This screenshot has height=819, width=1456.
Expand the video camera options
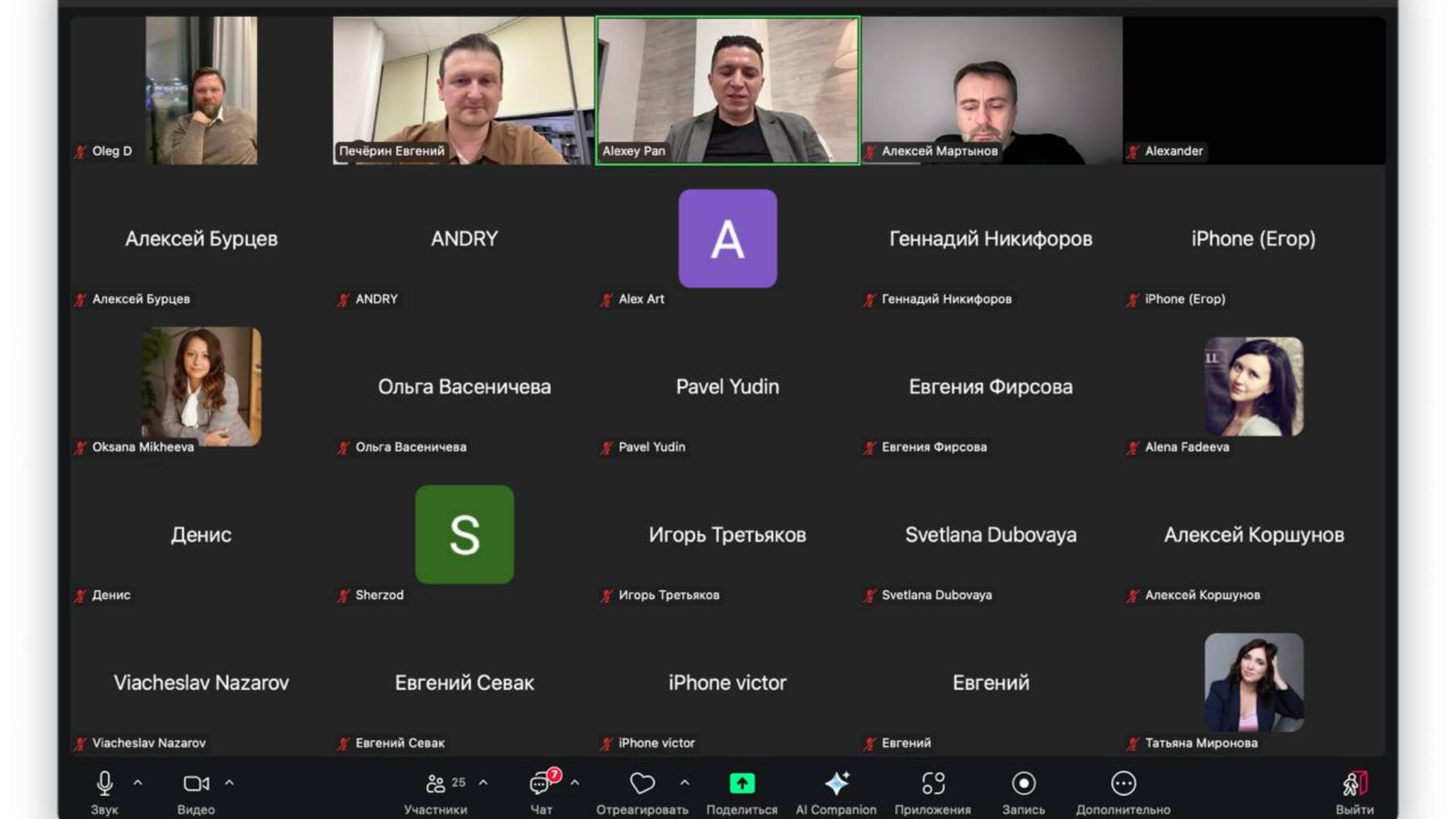coord(227,783)
